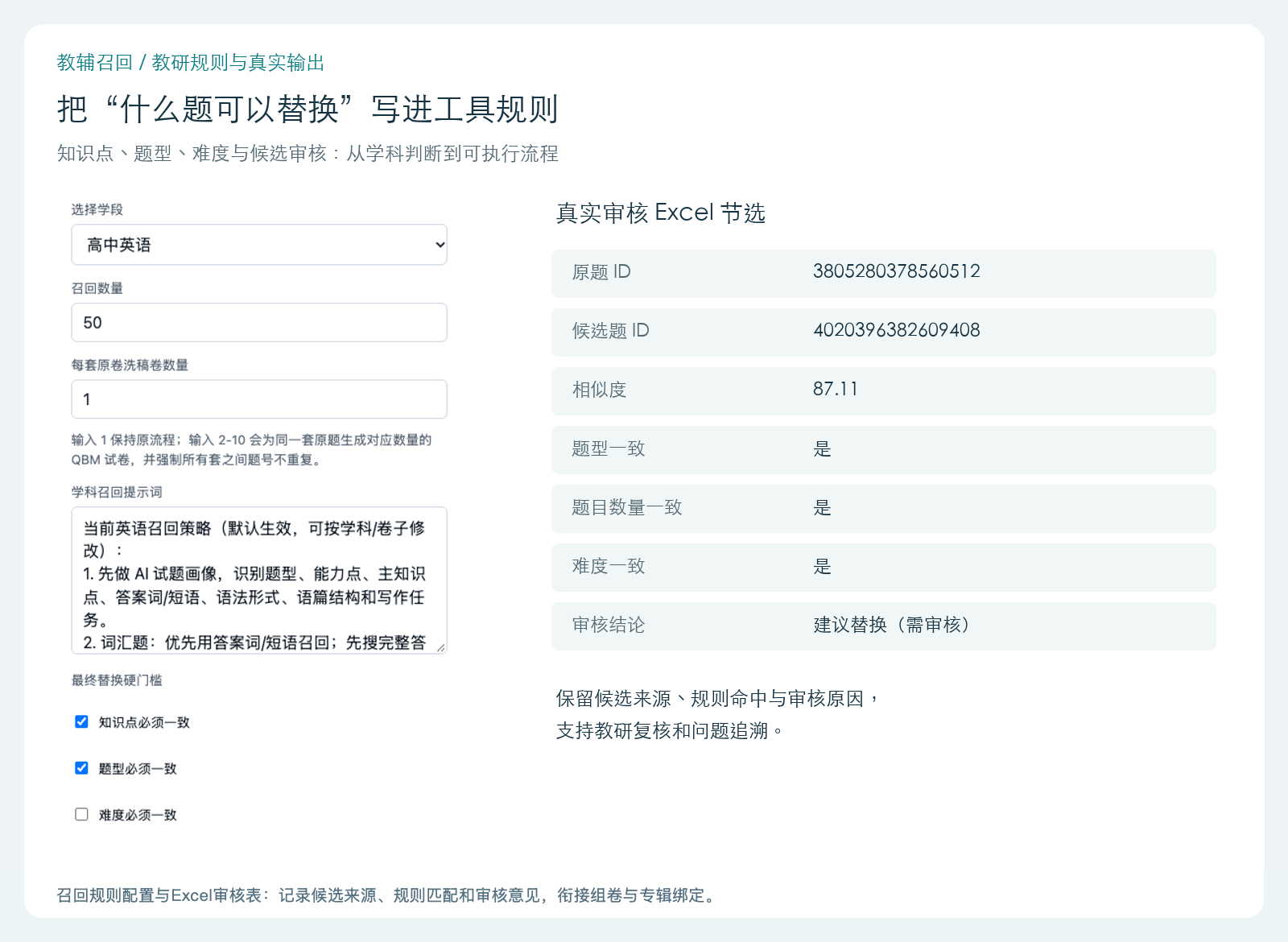Screen dimensions: 1288x942
Task: Click the 召回数量 input field with 50
Action: pos(259,322)
